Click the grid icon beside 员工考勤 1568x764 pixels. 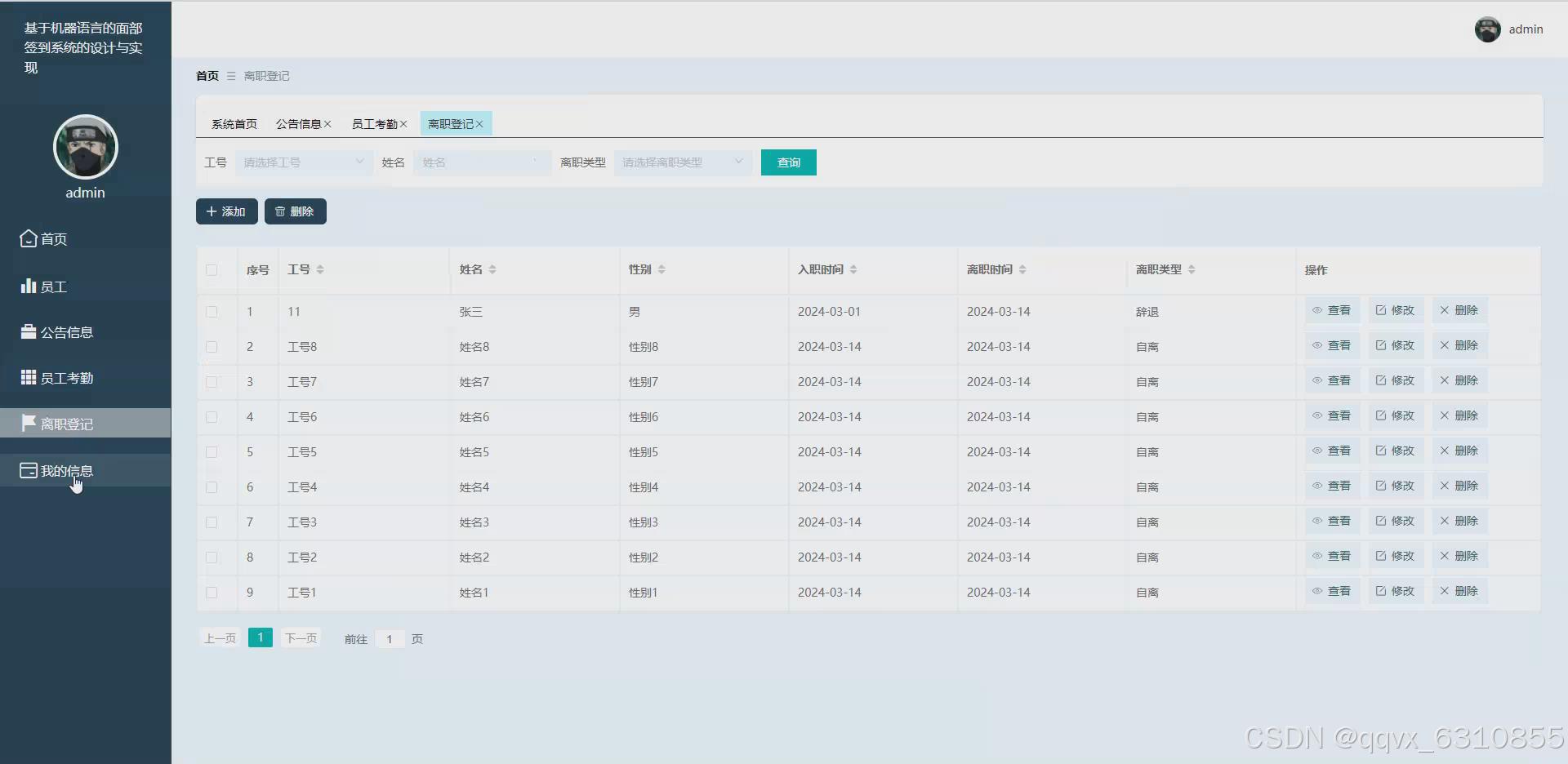tap(29, 377)
